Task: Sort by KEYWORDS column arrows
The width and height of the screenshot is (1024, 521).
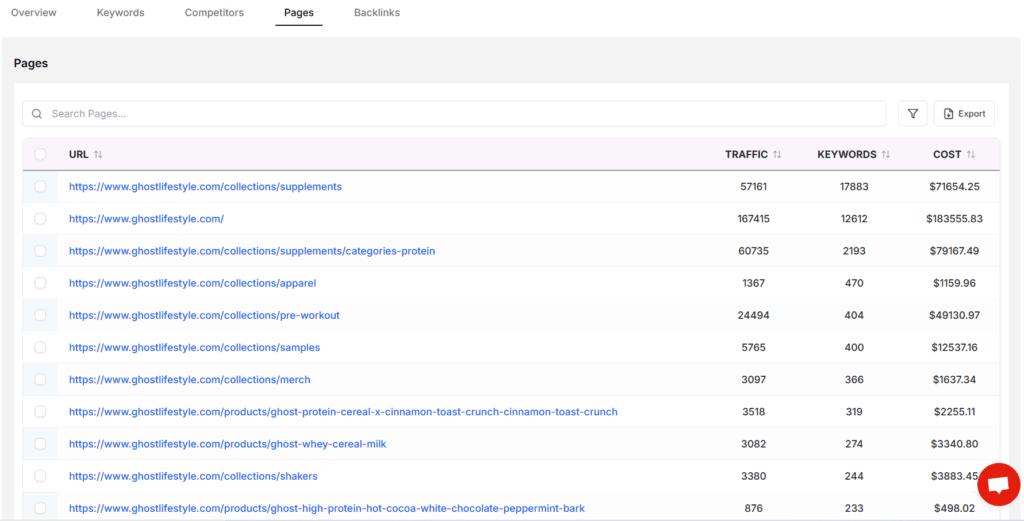Action: coord(886,155)
